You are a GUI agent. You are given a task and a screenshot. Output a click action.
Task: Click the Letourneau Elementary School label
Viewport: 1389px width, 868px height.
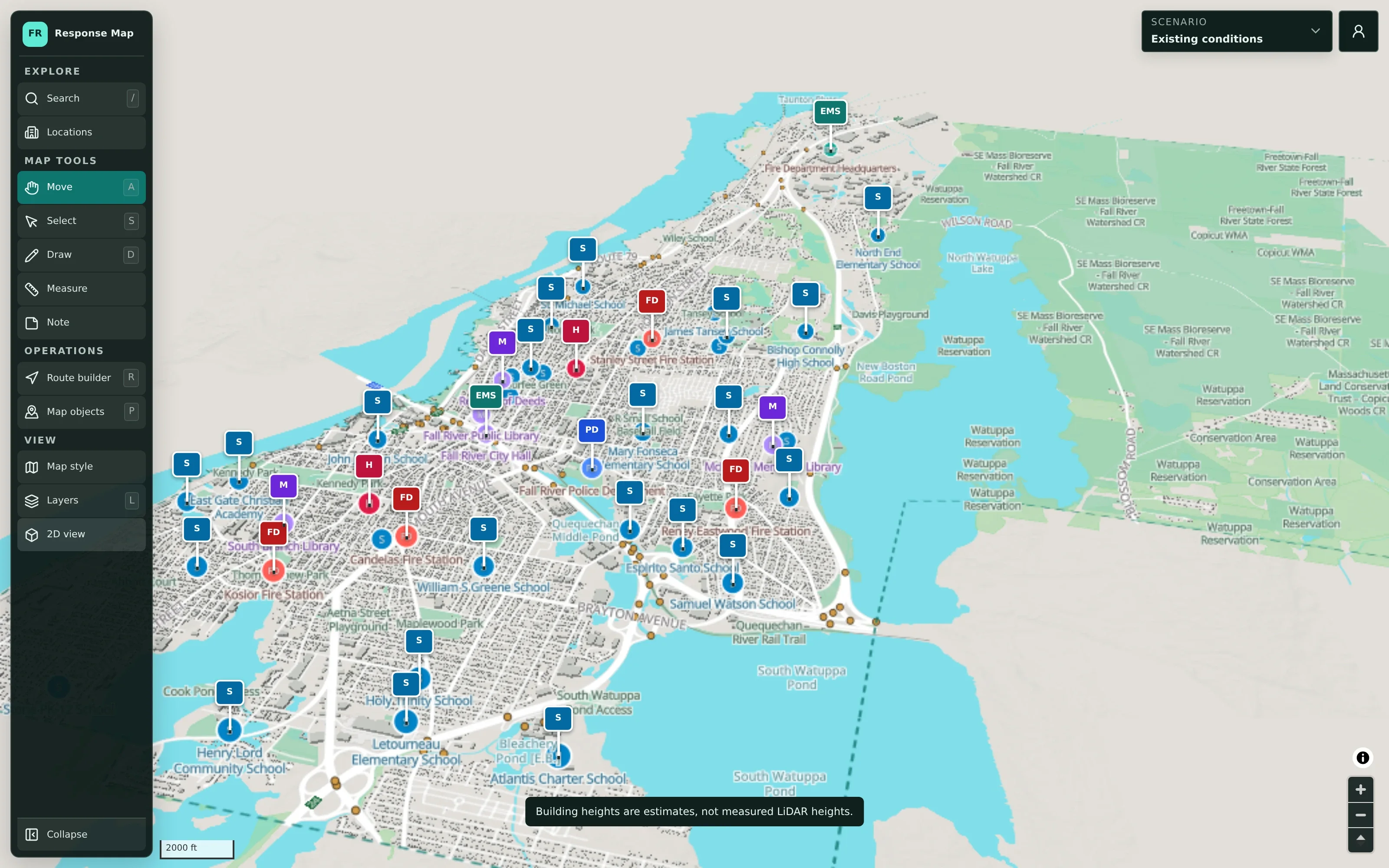pyautogui.click(x=406, y=752)
